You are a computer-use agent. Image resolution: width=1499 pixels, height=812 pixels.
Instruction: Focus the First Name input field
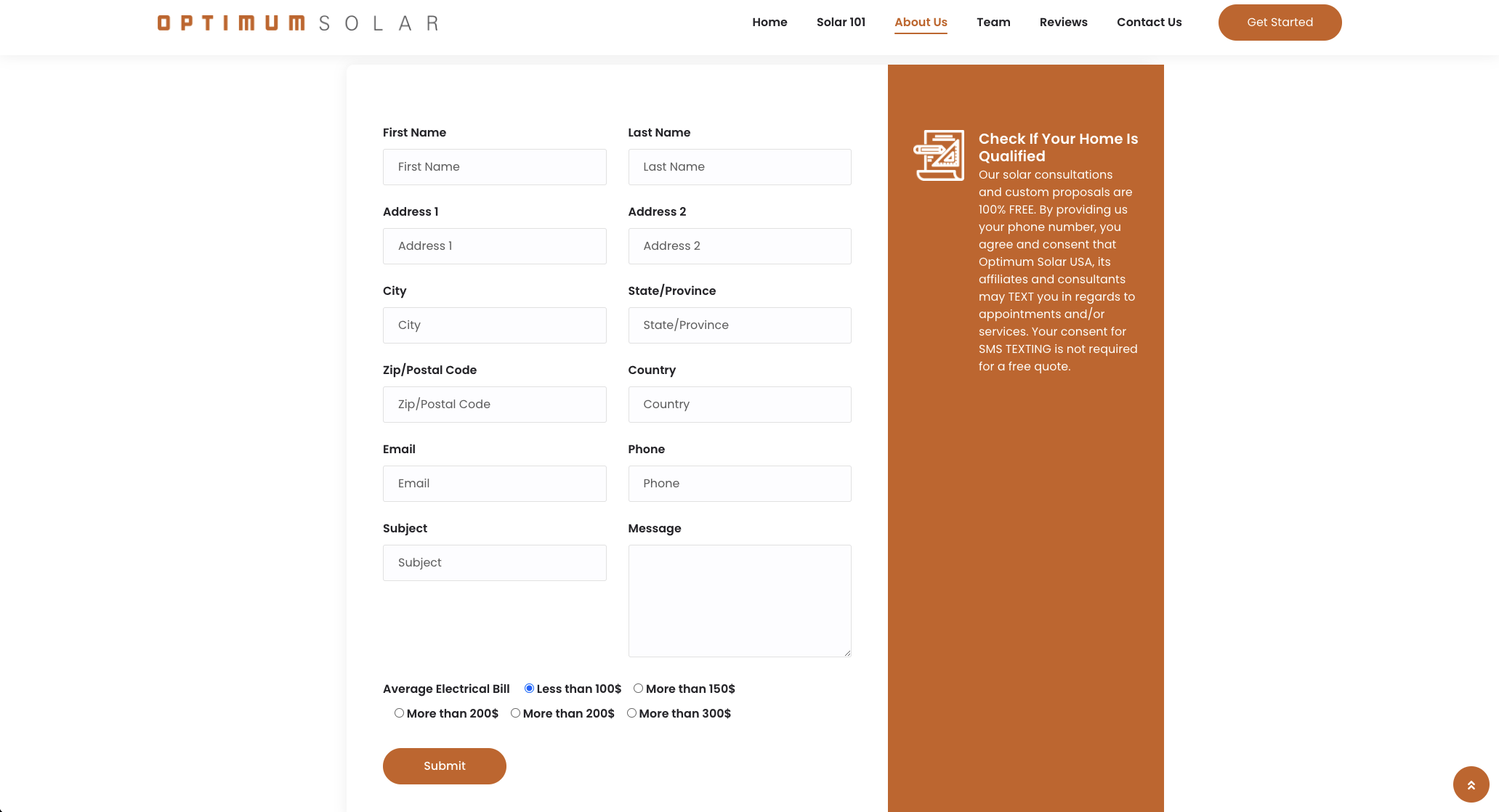[x=494, y=167]
